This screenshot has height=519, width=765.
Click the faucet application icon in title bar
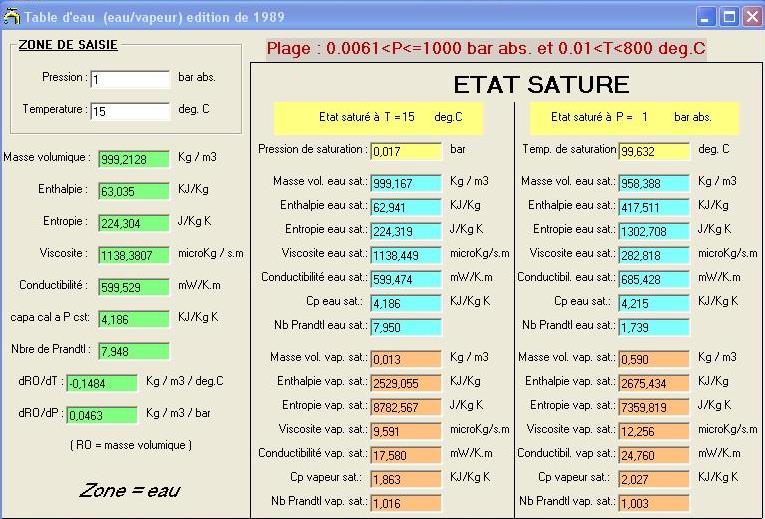pyautogui.click(x=12, y=17)
